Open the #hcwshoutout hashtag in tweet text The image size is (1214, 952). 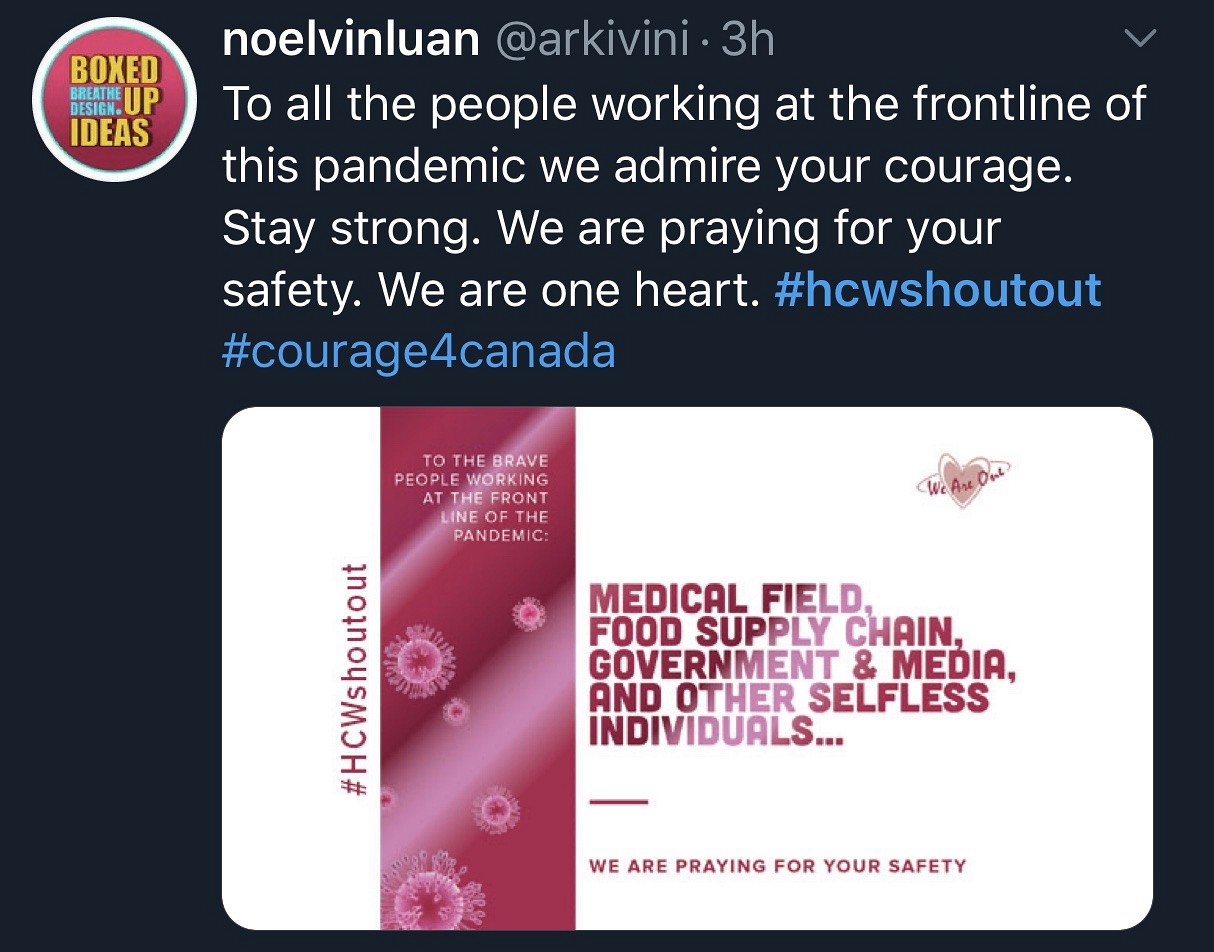937,290
